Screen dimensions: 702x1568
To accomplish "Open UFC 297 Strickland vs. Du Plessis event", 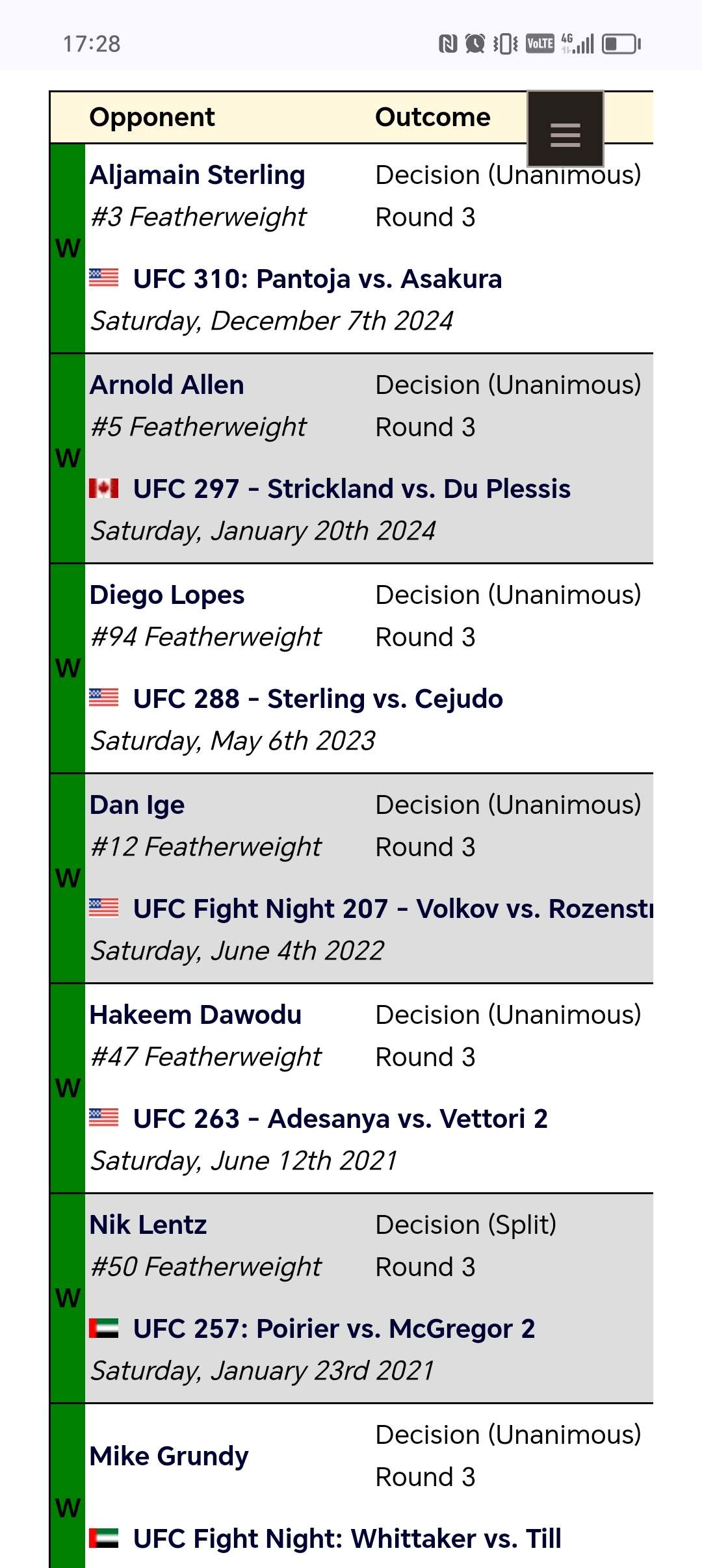I will pos(352,489).
